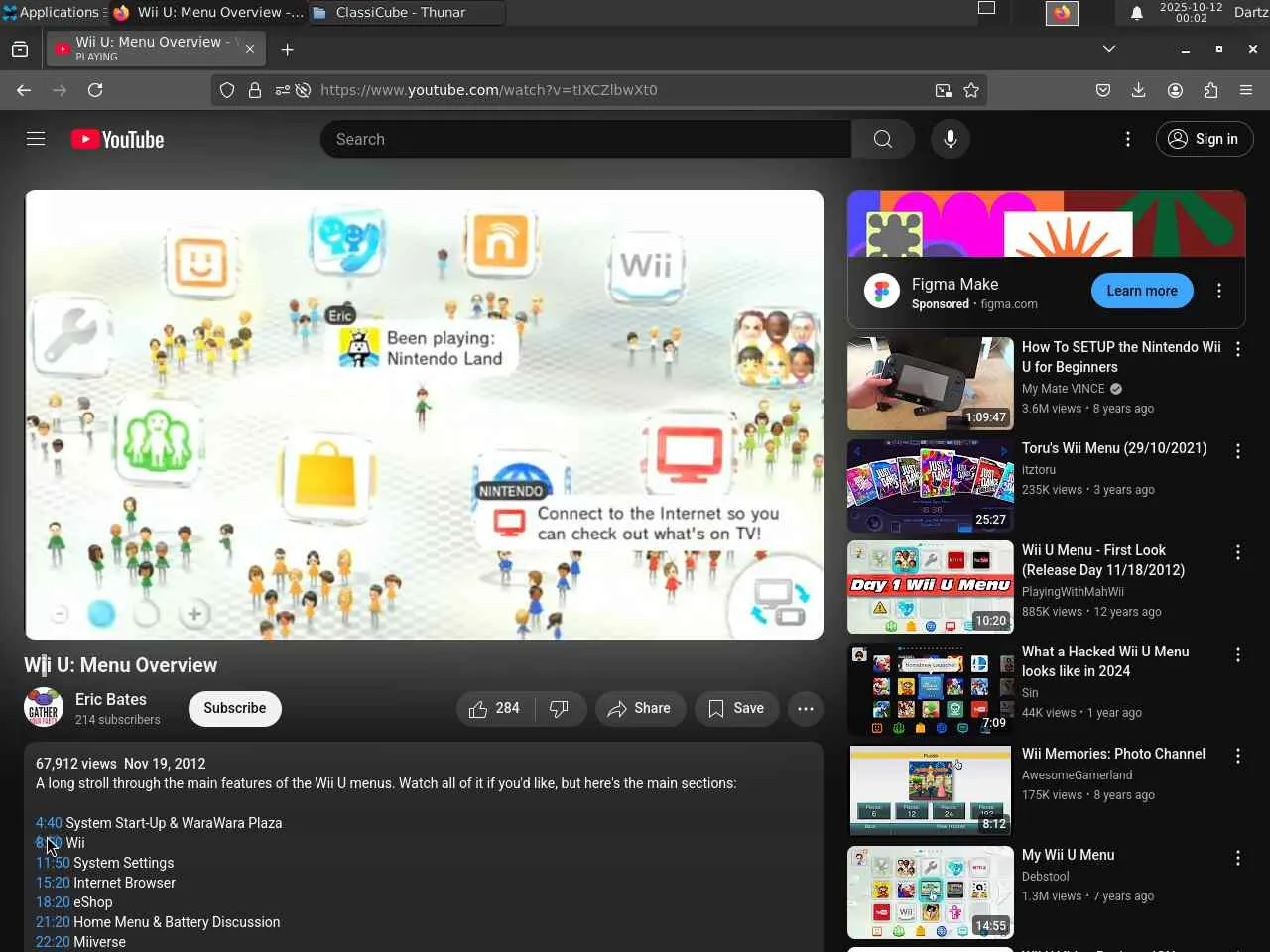Open the site permissions icon in the address bar
Screen dimensions: 1270x952
283,90
